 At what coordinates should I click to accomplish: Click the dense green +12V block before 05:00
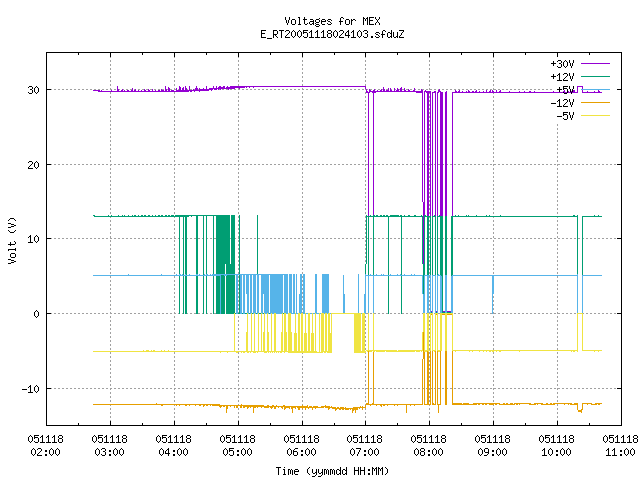click(225, 264)
